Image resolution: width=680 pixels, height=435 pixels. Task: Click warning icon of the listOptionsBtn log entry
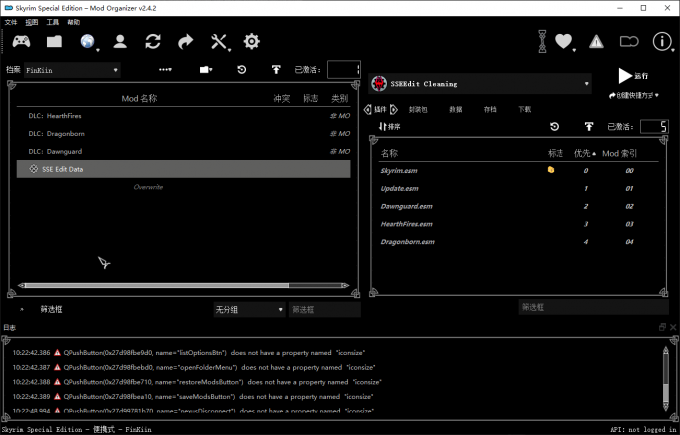[57, 353]
